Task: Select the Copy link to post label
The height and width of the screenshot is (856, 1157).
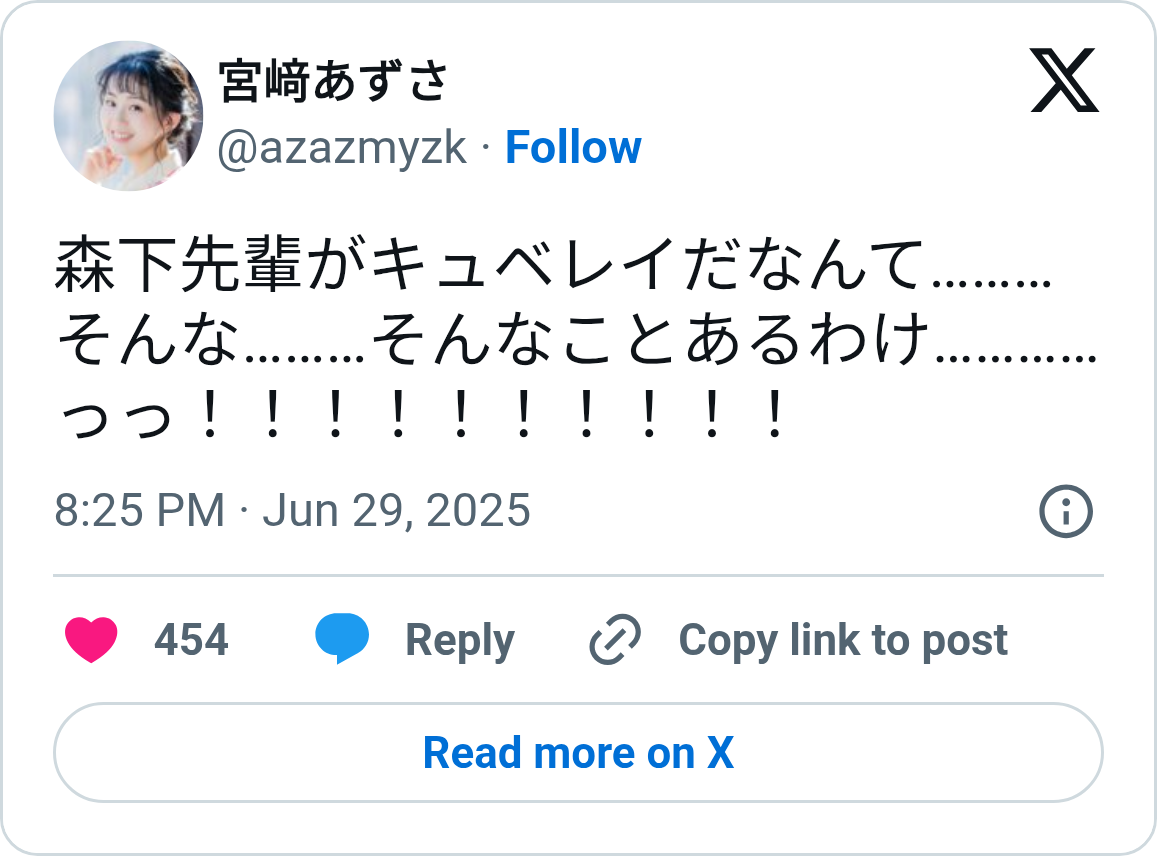Action: click(x=843, y=640)
